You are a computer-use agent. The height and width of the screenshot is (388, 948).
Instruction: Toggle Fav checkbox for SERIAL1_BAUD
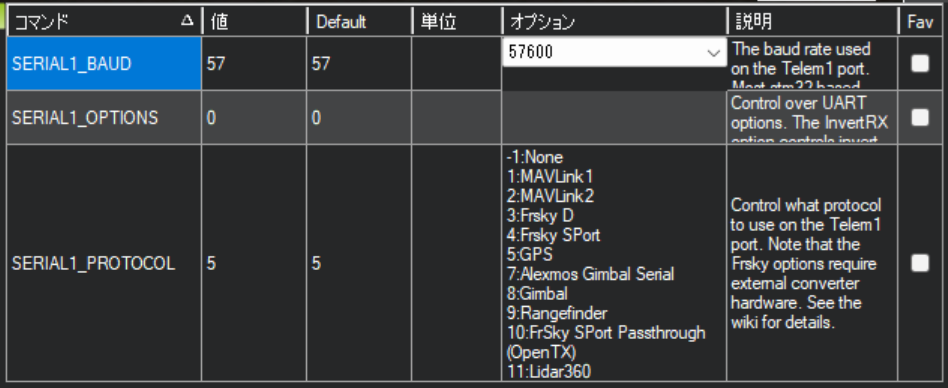tap(920, 63)
